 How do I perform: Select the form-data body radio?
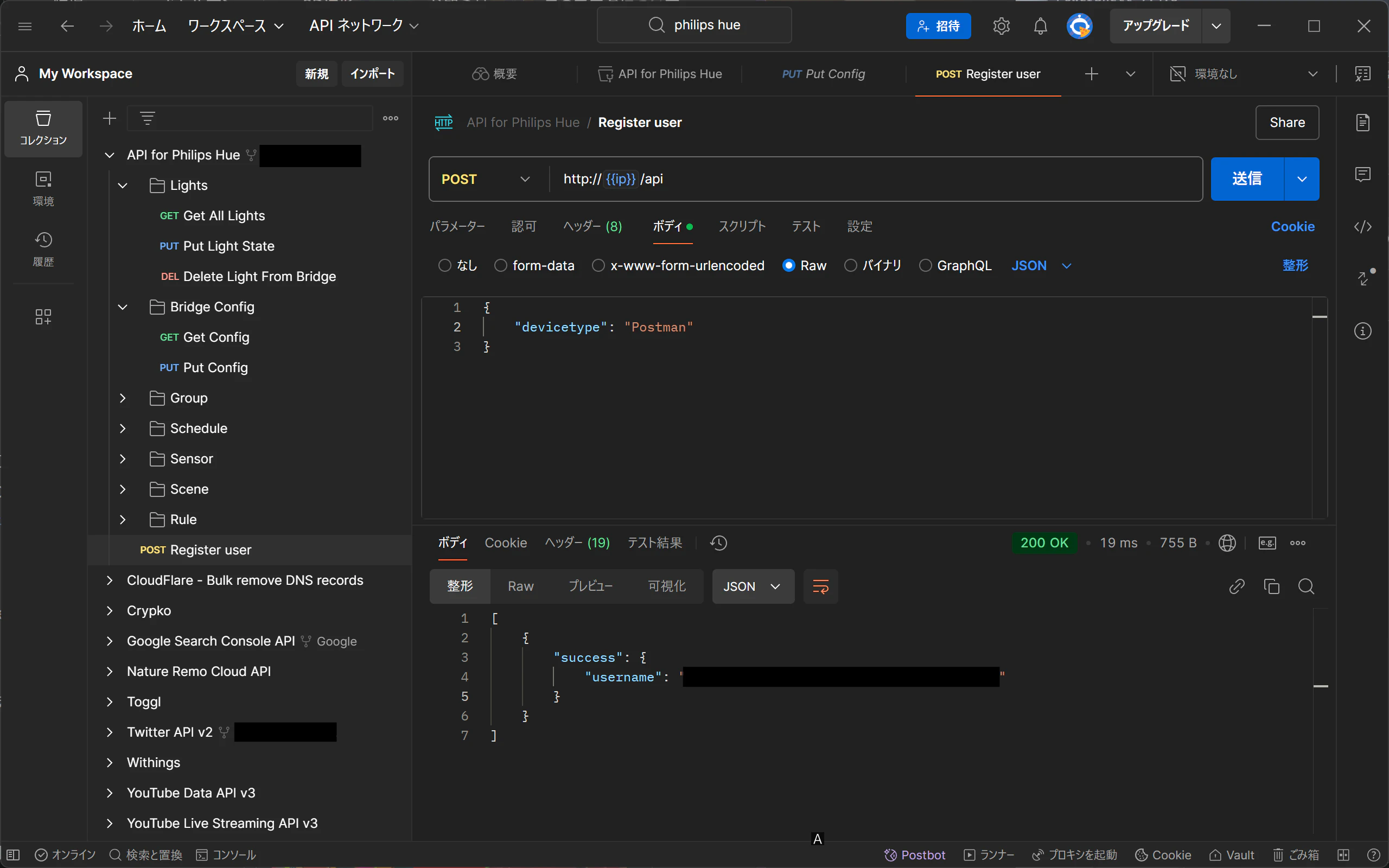point(500,265)
